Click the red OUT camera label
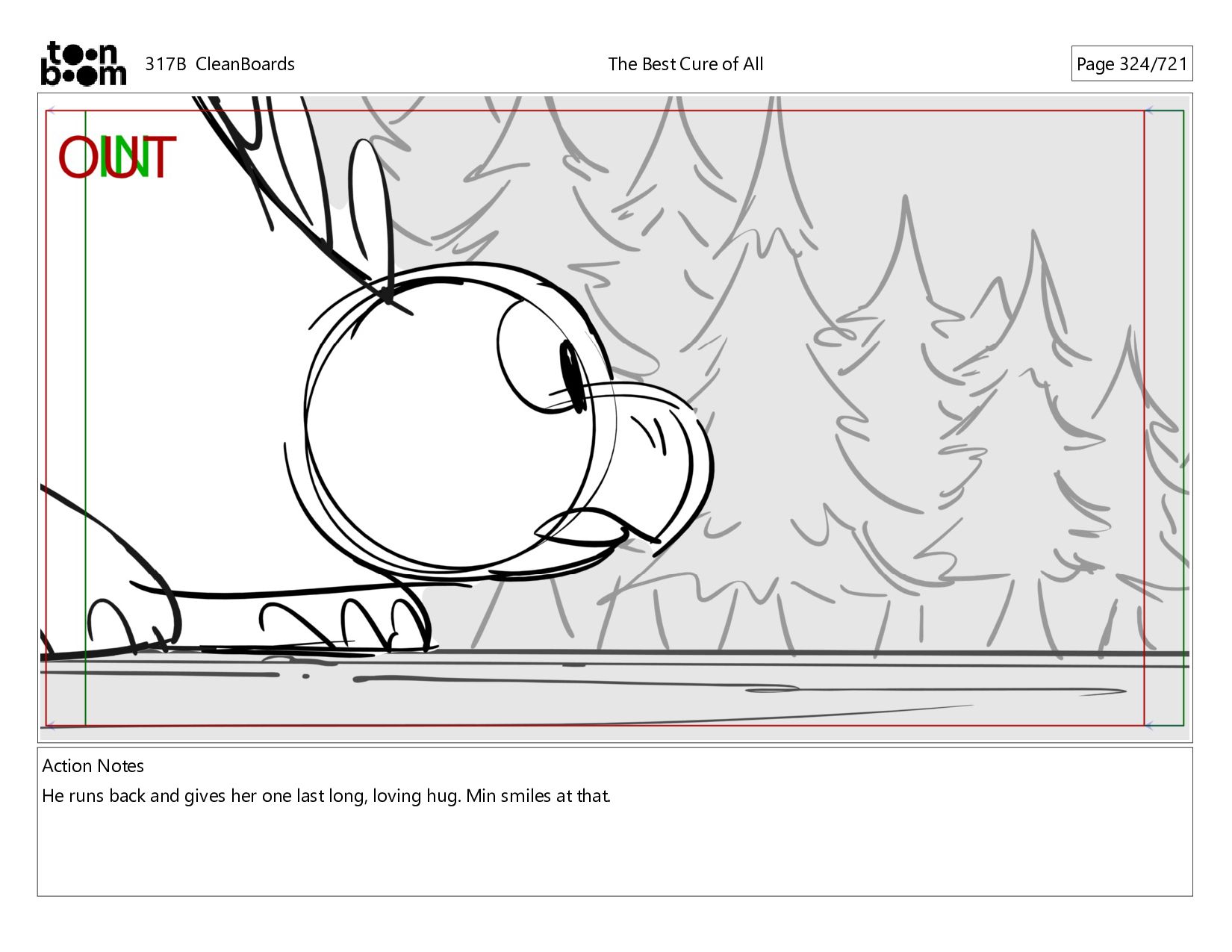 pyautogui.click(x=117, y=158)
